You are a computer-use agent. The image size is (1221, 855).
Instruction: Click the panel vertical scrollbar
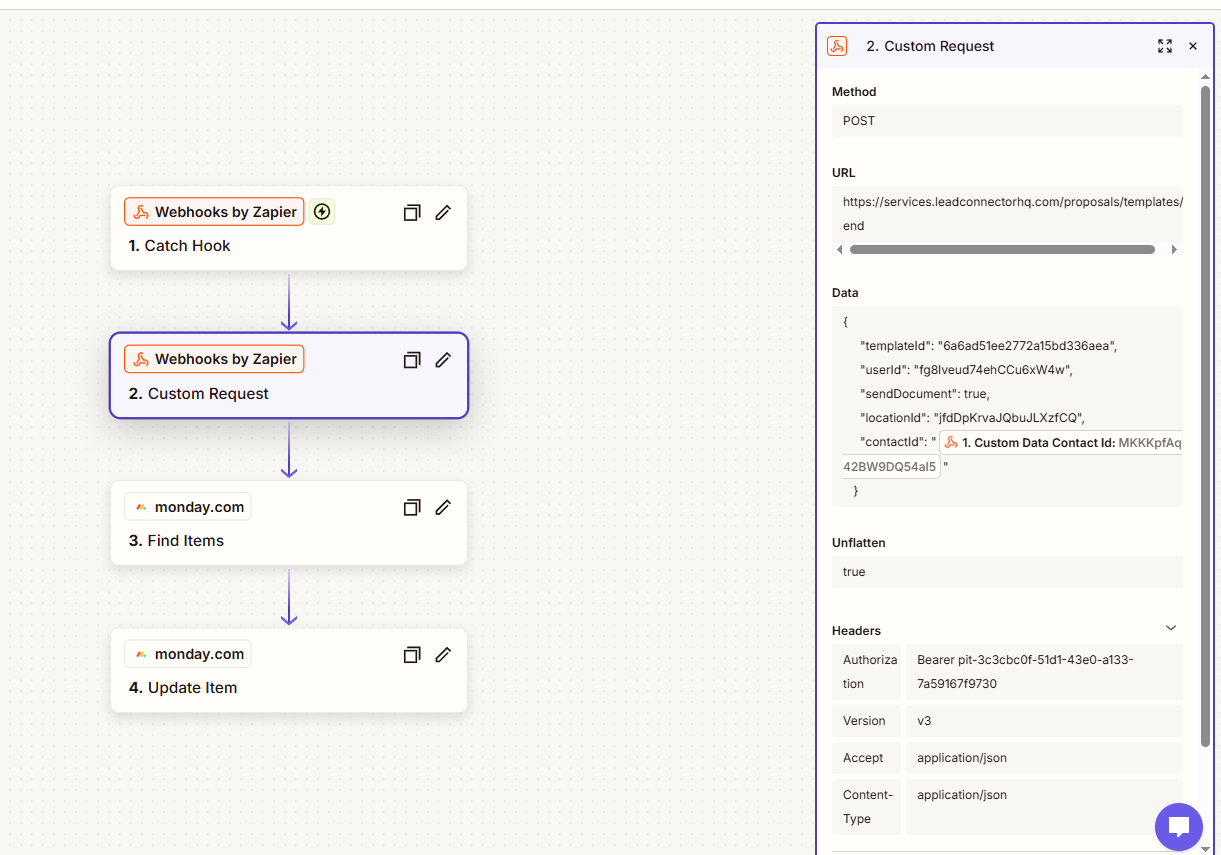point(1206,415)
